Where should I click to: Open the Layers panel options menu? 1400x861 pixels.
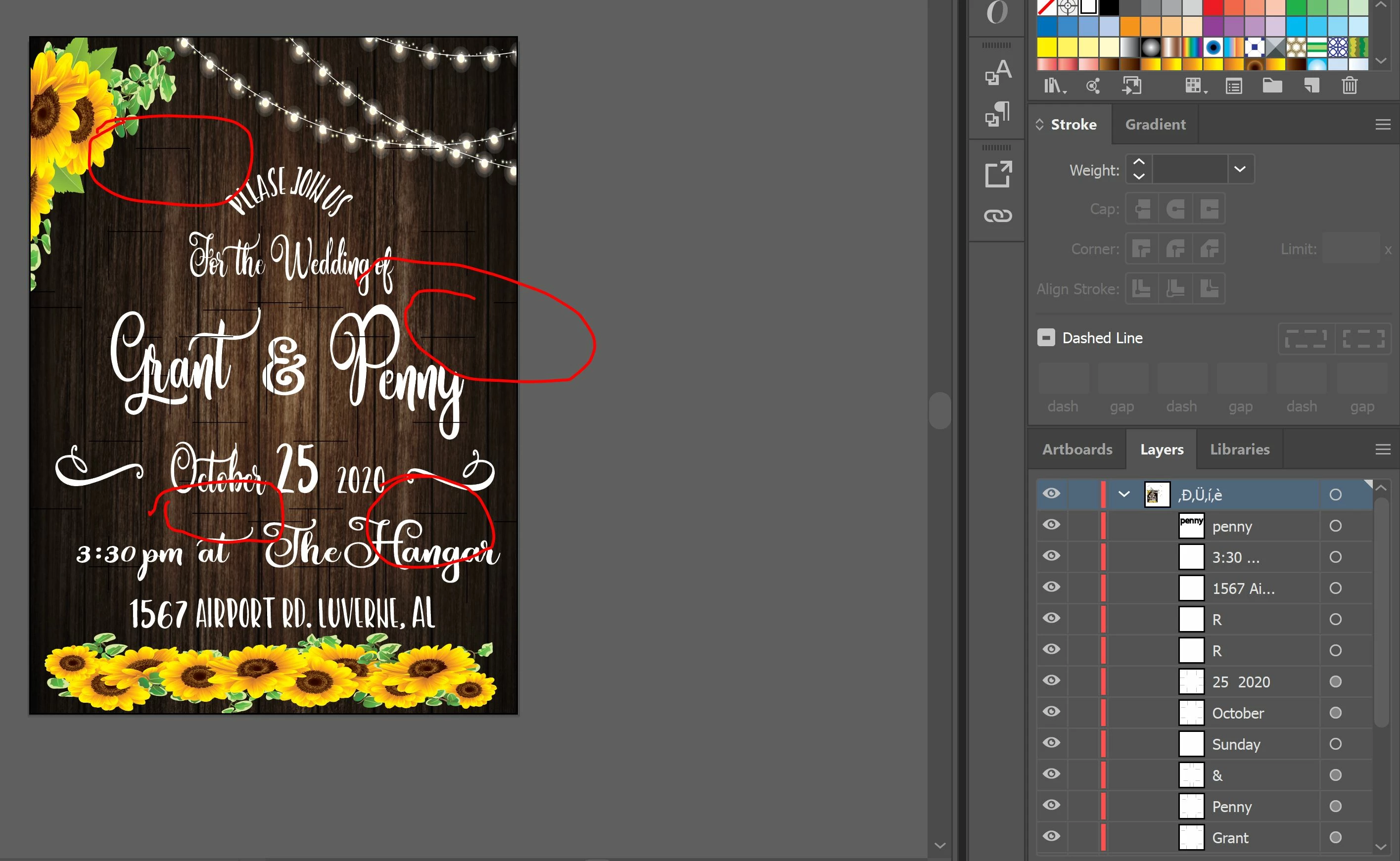click(1383, 449)
